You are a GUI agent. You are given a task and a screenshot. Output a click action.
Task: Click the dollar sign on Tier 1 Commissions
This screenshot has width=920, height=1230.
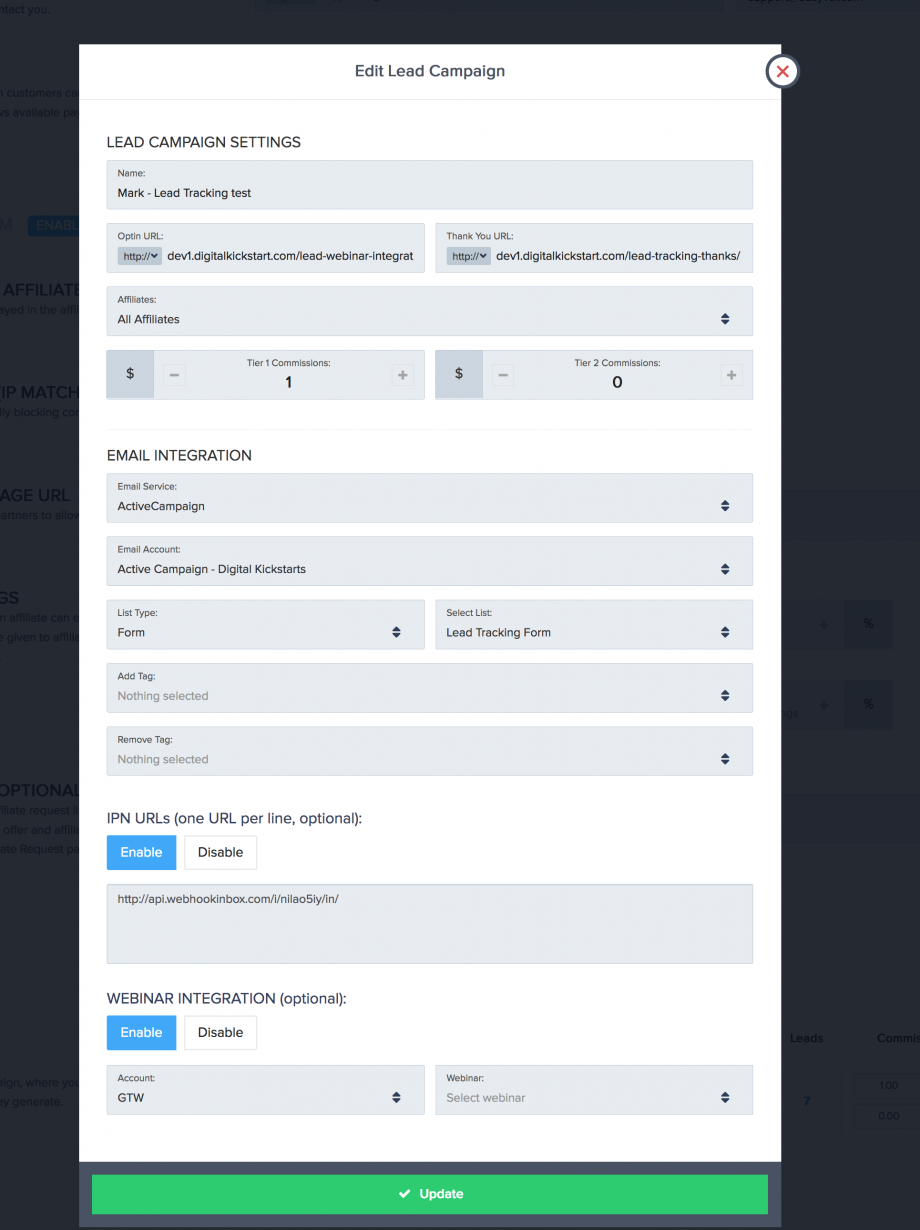point(130,374)
